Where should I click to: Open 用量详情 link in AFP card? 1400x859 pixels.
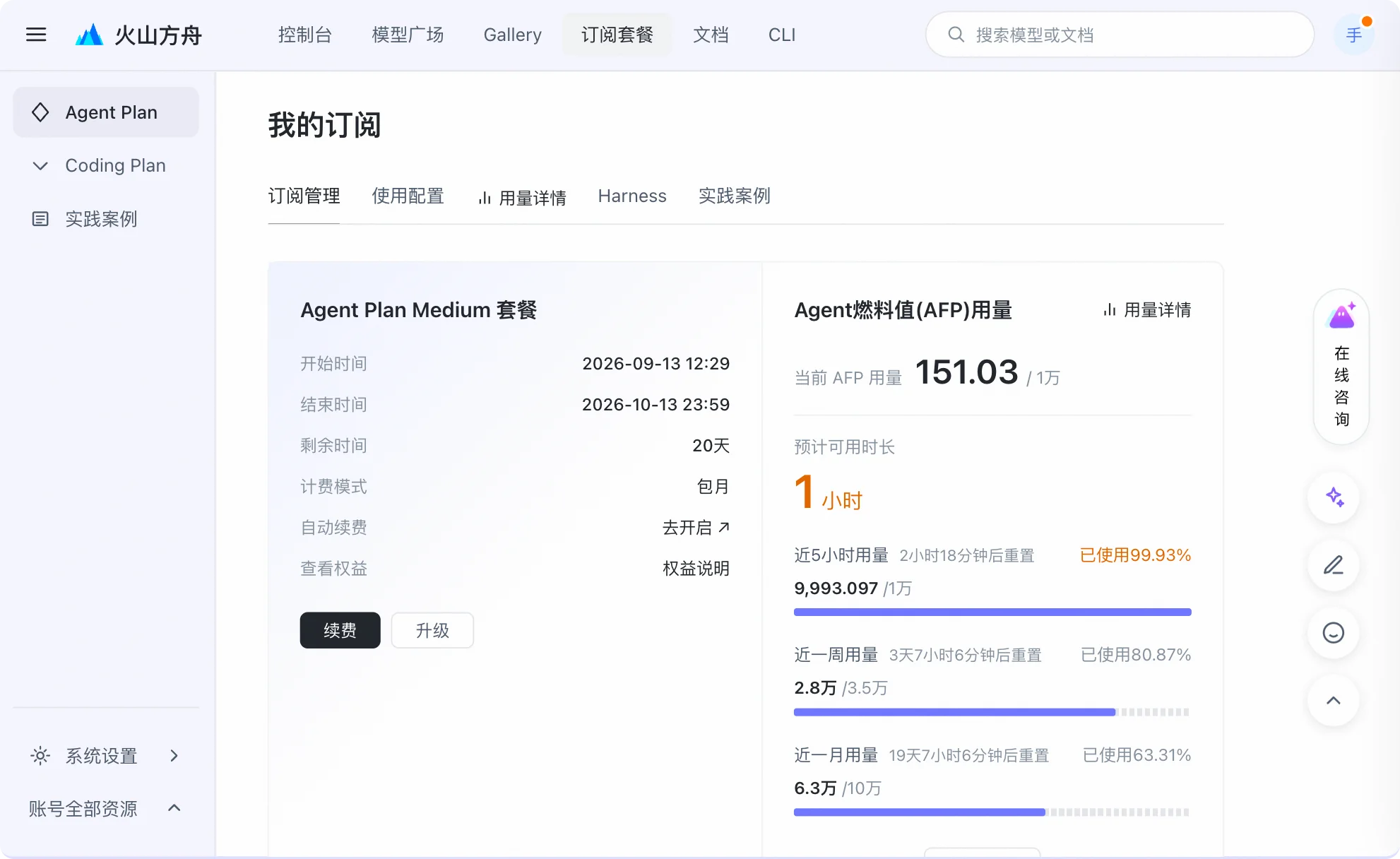[1147, 310]
